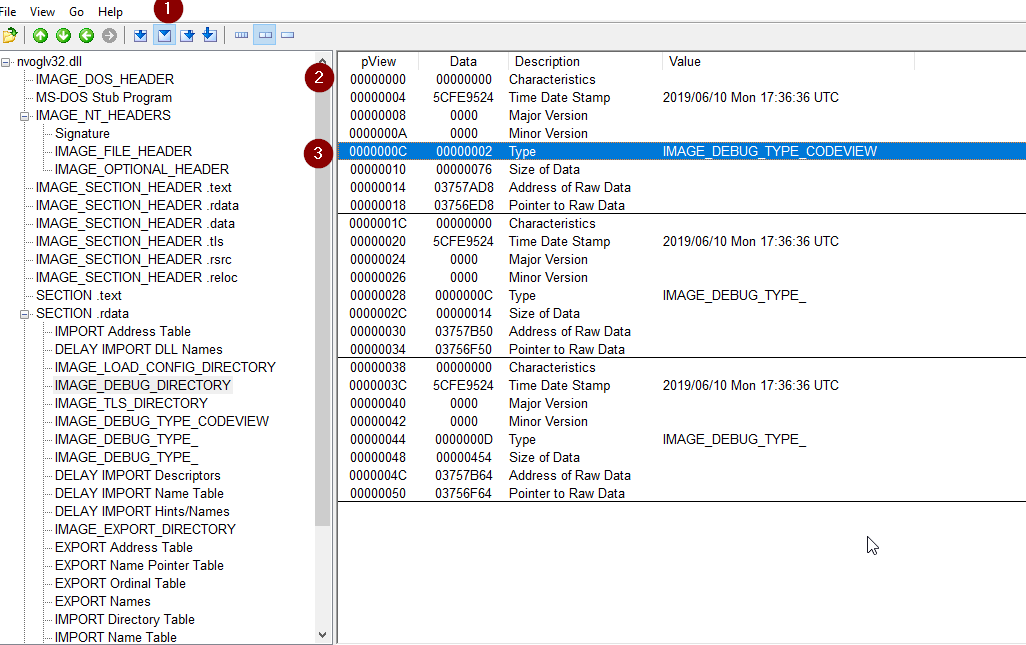Collapse the SECTION .rdata tree node
This screenshot has height=645, width=1026.
pyautogui.click(x=23, y=313)
